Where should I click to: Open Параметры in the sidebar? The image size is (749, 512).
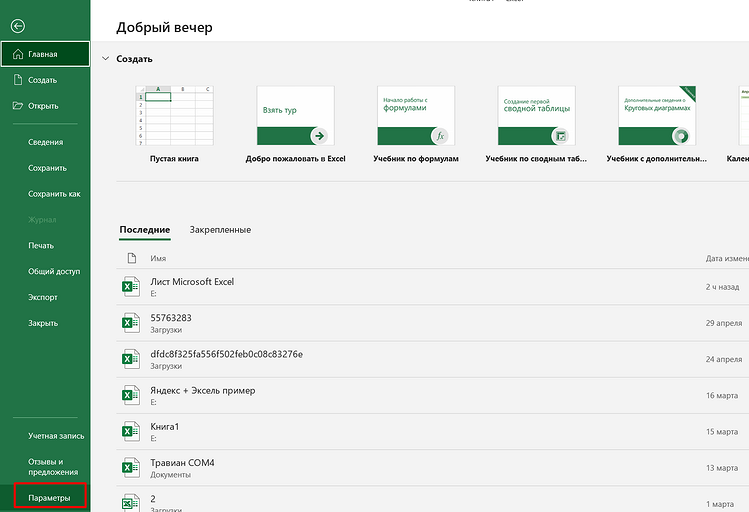pos(50,497)
